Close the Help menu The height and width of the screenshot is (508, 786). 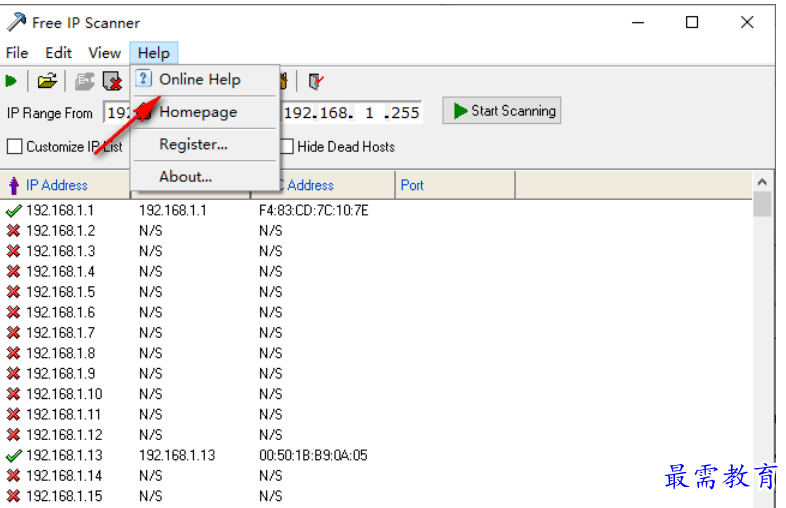click(154, 53)
